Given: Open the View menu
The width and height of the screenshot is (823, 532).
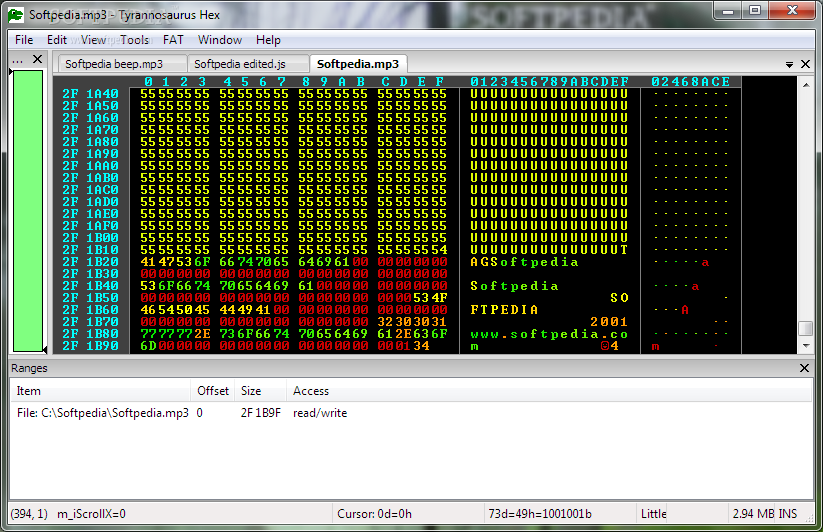Looking at the screenshot, I should point(93,40).
